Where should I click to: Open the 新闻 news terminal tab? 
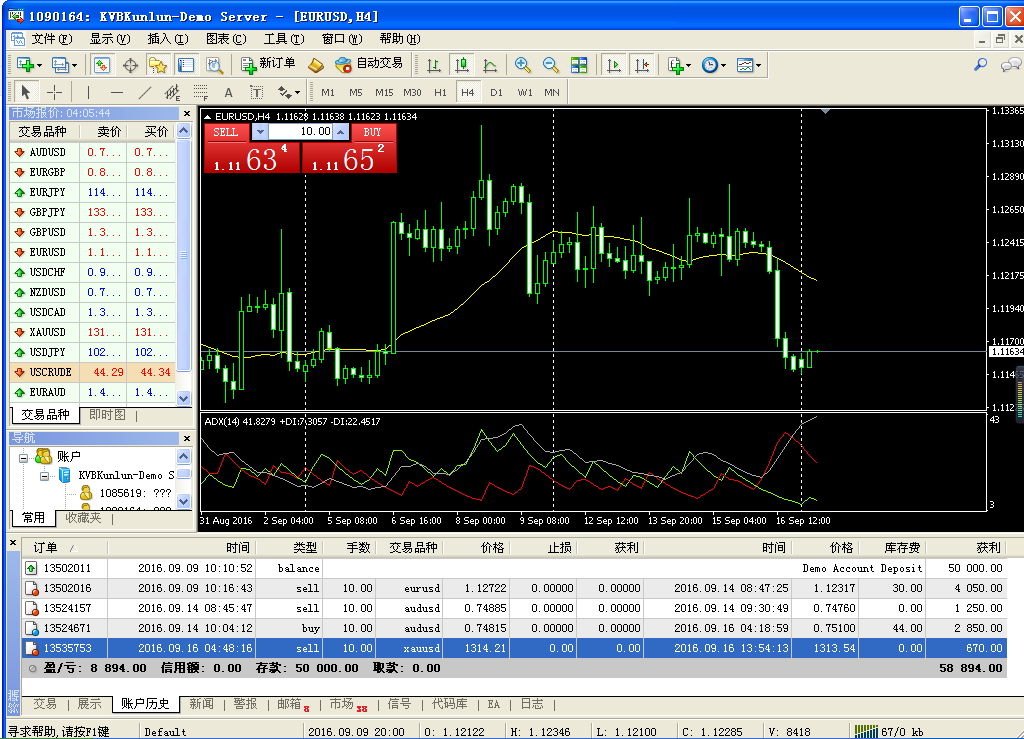[x=201, y=704]
